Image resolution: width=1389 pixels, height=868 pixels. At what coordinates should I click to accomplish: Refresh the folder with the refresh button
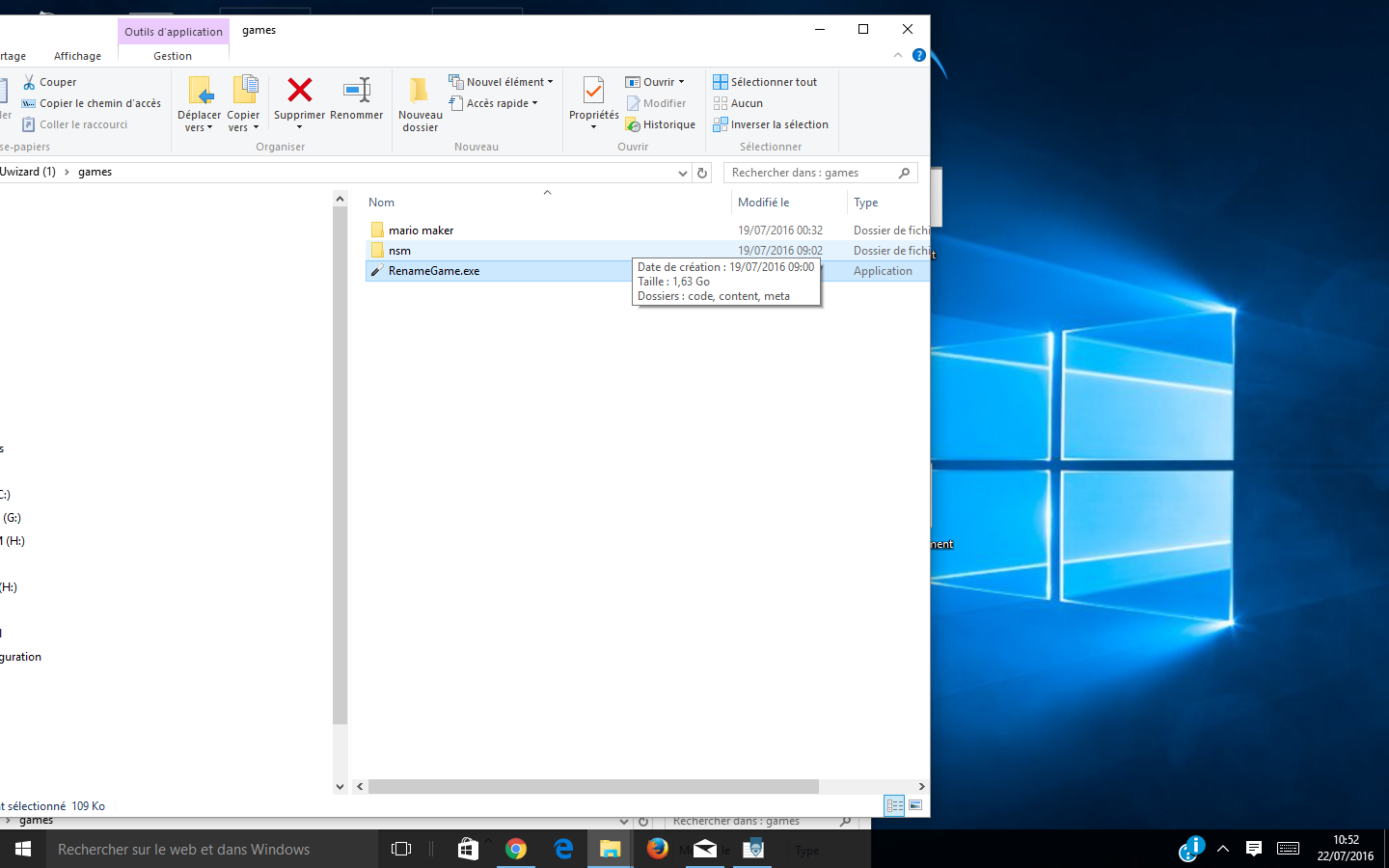click(702, 173)
